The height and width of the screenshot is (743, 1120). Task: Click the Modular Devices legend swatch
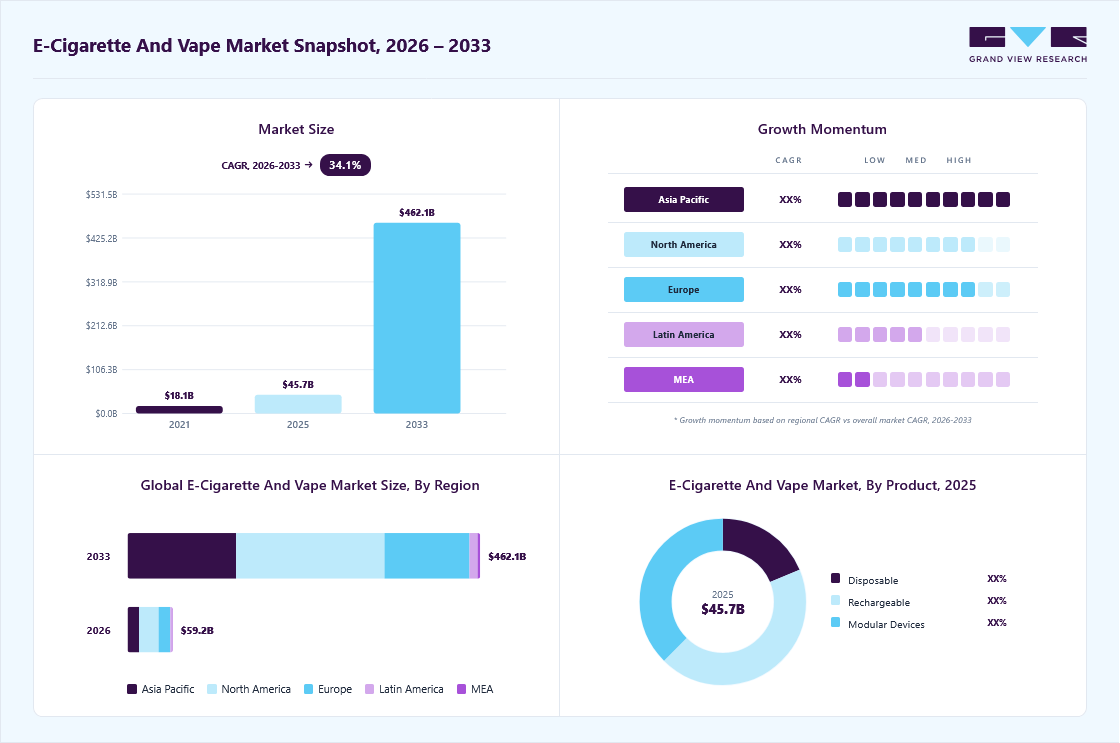pyautogui.click(x=836, y=622)
